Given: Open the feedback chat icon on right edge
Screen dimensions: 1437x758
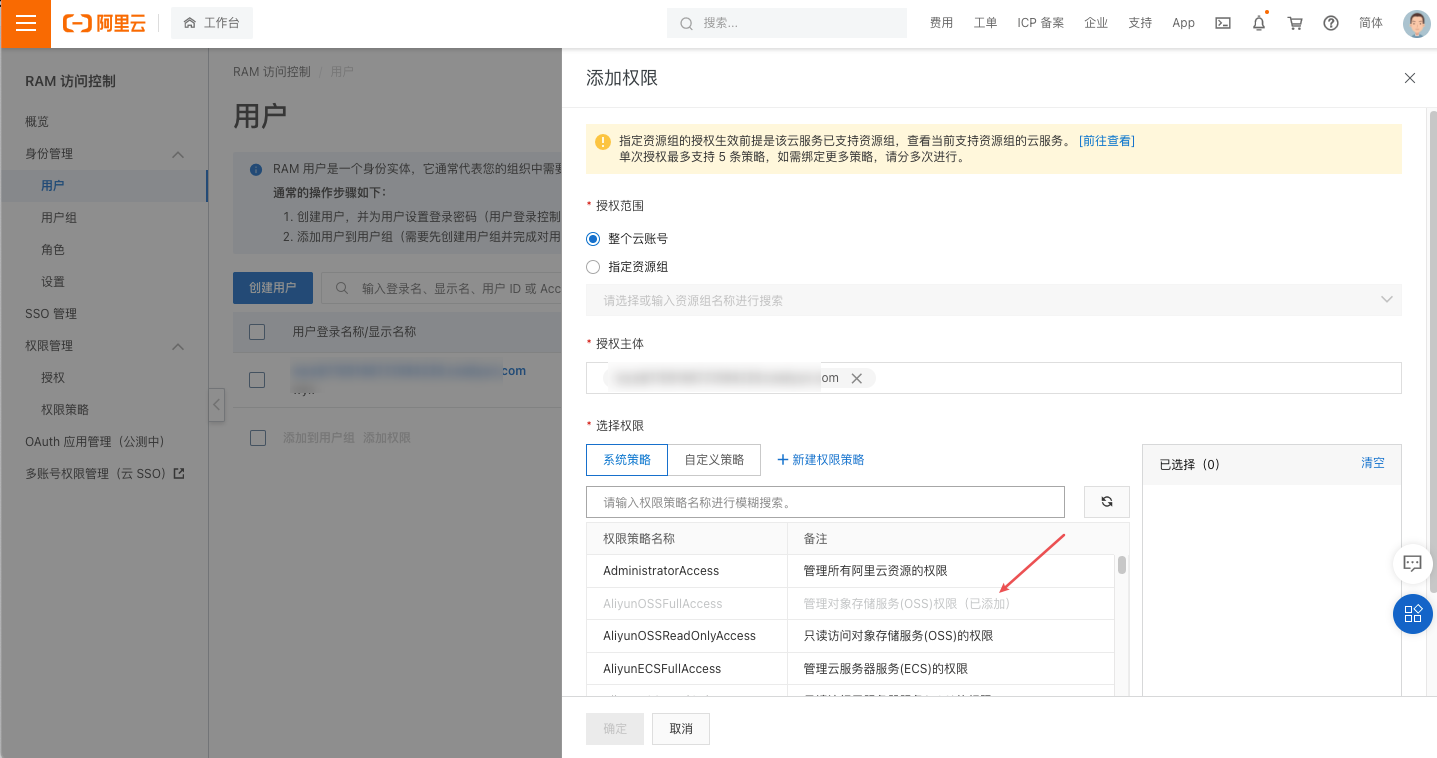Looking at the screenshot, I should (x=1412, y=563).
